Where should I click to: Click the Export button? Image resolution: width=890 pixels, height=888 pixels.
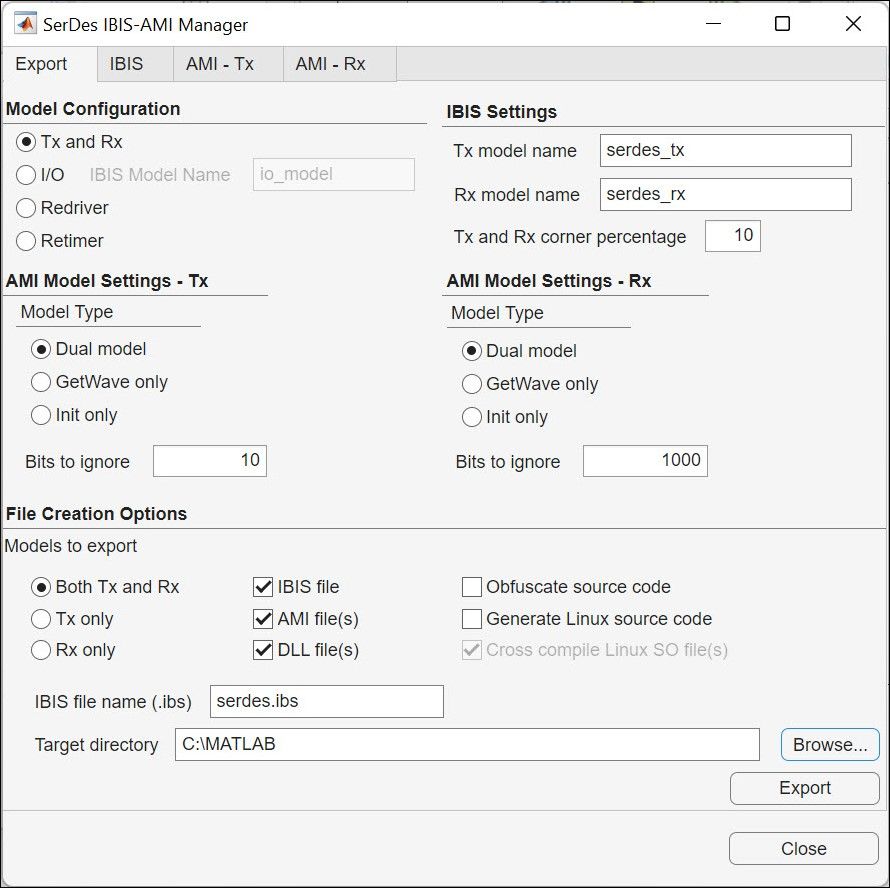pyautogui.click(x=804, y=788)
